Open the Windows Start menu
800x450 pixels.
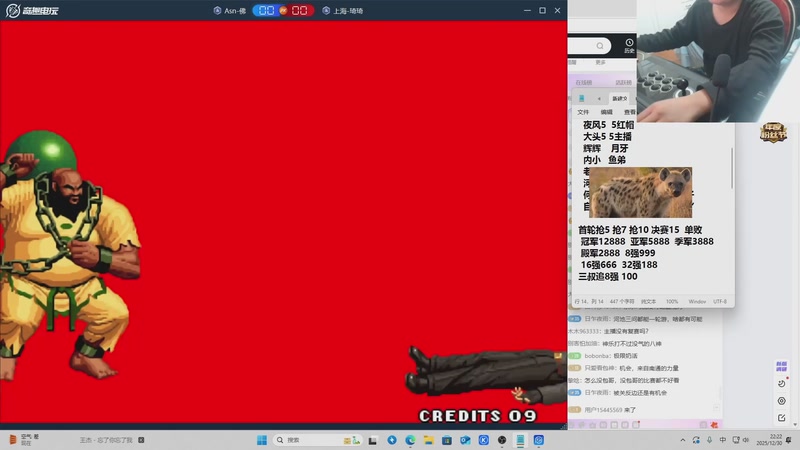262,440
